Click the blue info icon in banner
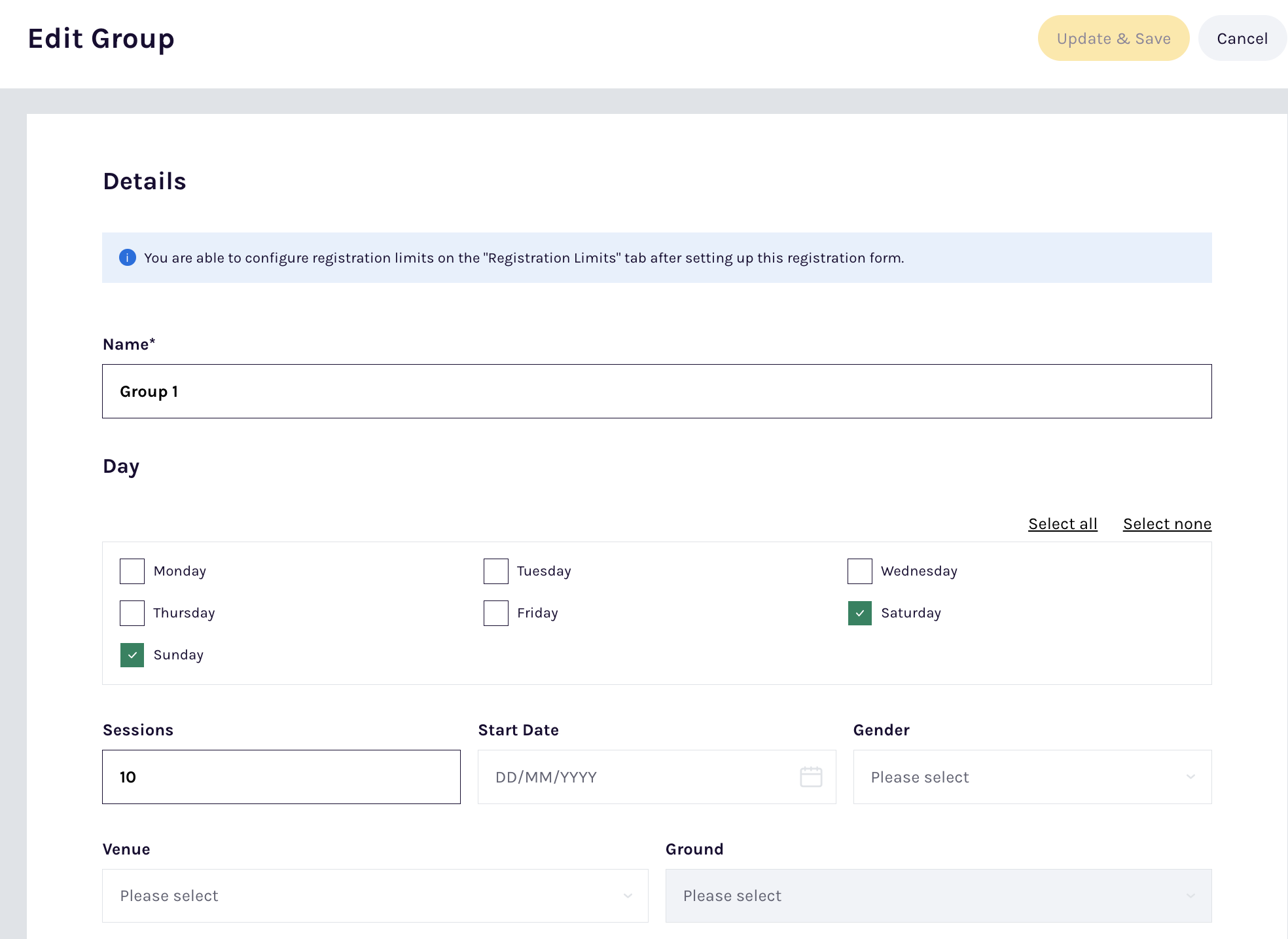 tap(128, 258)
